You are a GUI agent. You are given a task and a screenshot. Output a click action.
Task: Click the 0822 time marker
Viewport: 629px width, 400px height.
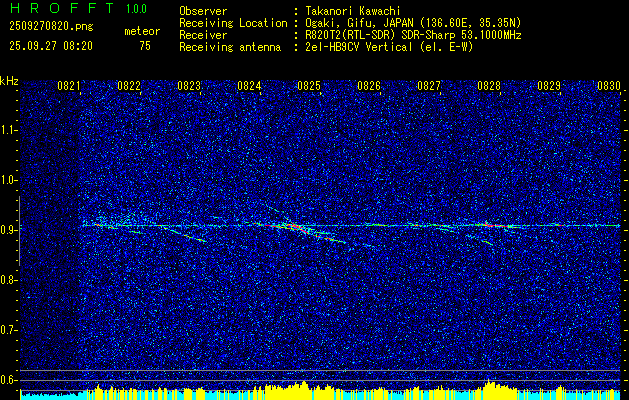[129, 85]
